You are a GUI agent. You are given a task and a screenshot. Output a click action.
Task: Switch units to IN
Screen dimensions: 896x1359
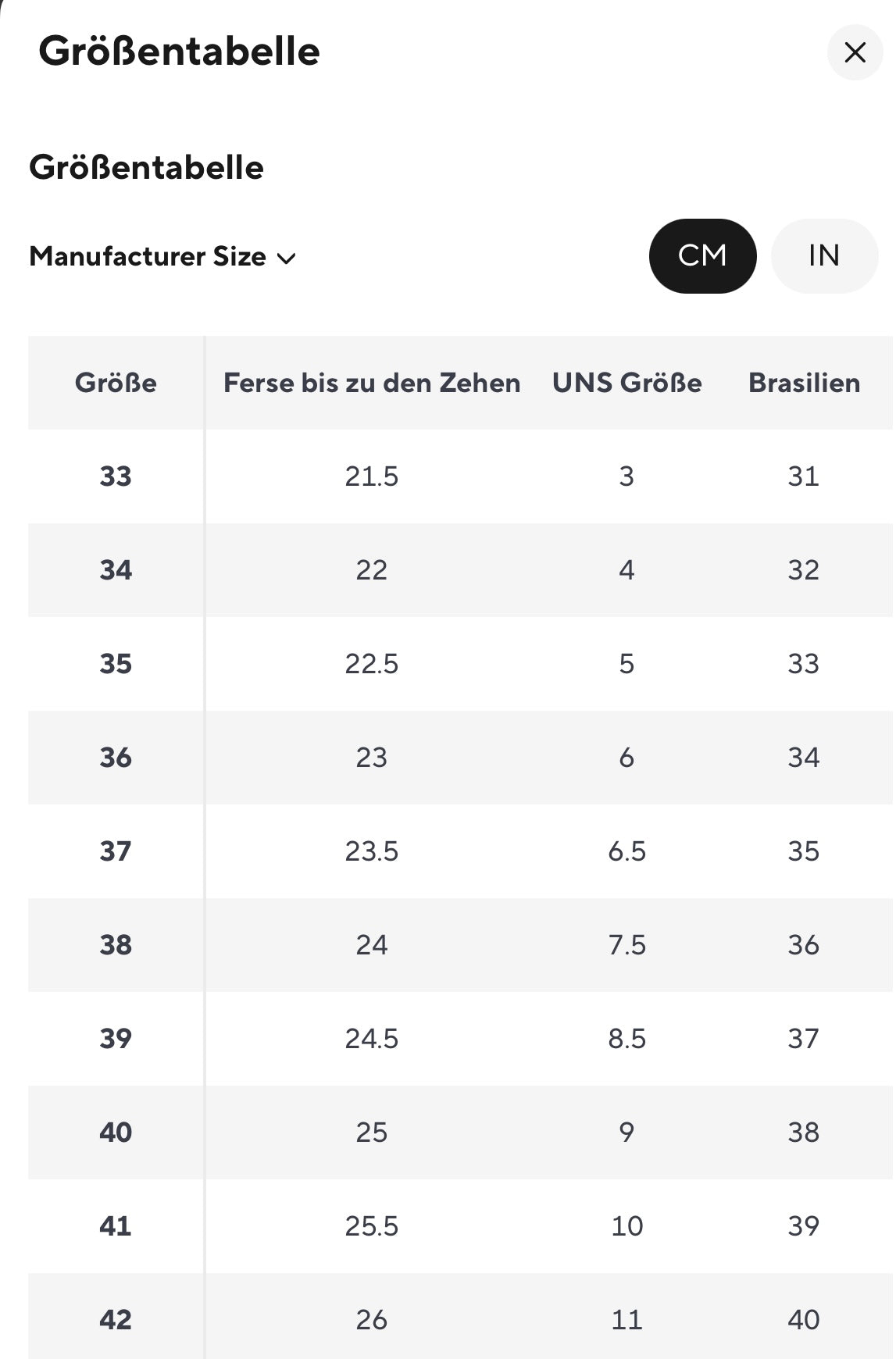point(824,256)
